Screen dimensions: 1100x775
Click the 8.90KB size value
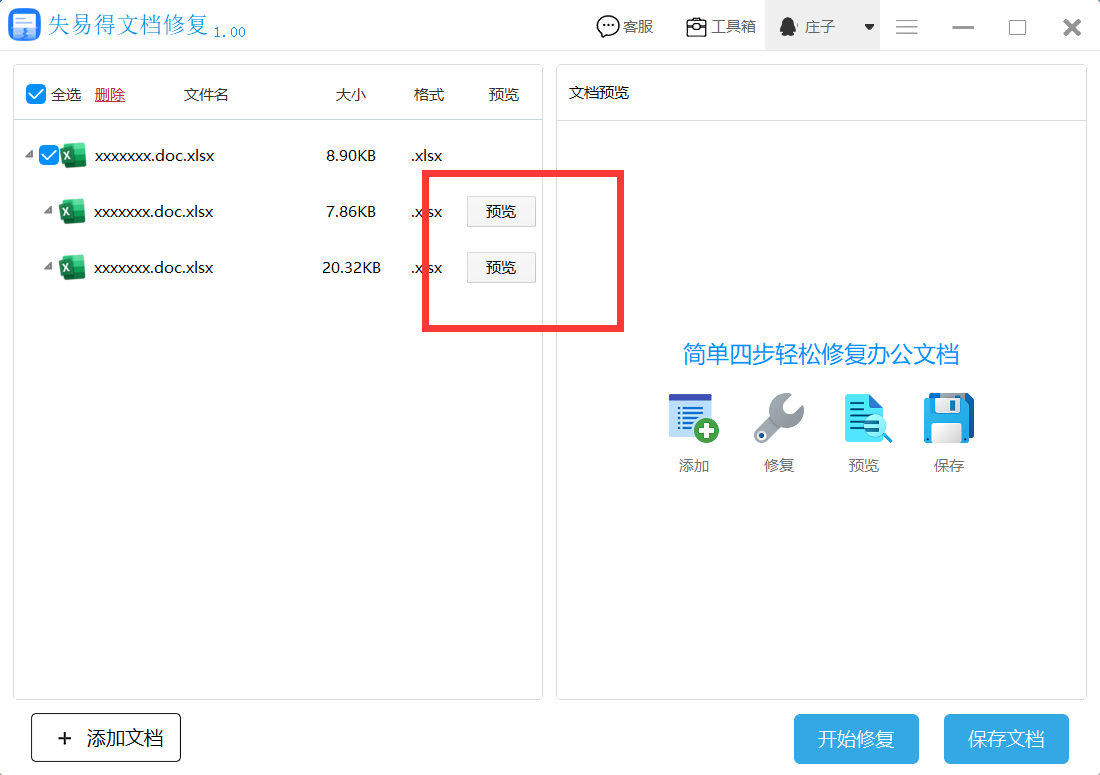pos(351,156)
